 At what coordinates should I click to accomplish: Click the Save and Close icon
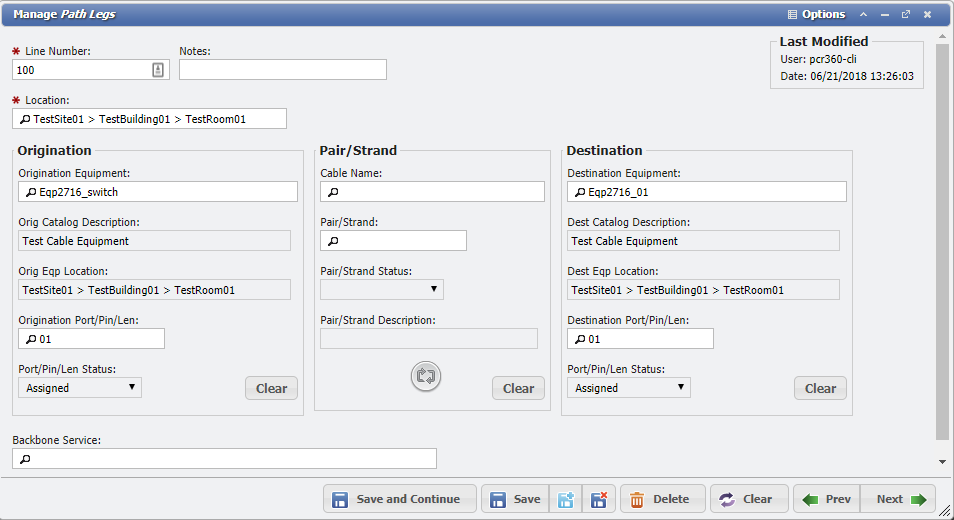click(598, 499)
